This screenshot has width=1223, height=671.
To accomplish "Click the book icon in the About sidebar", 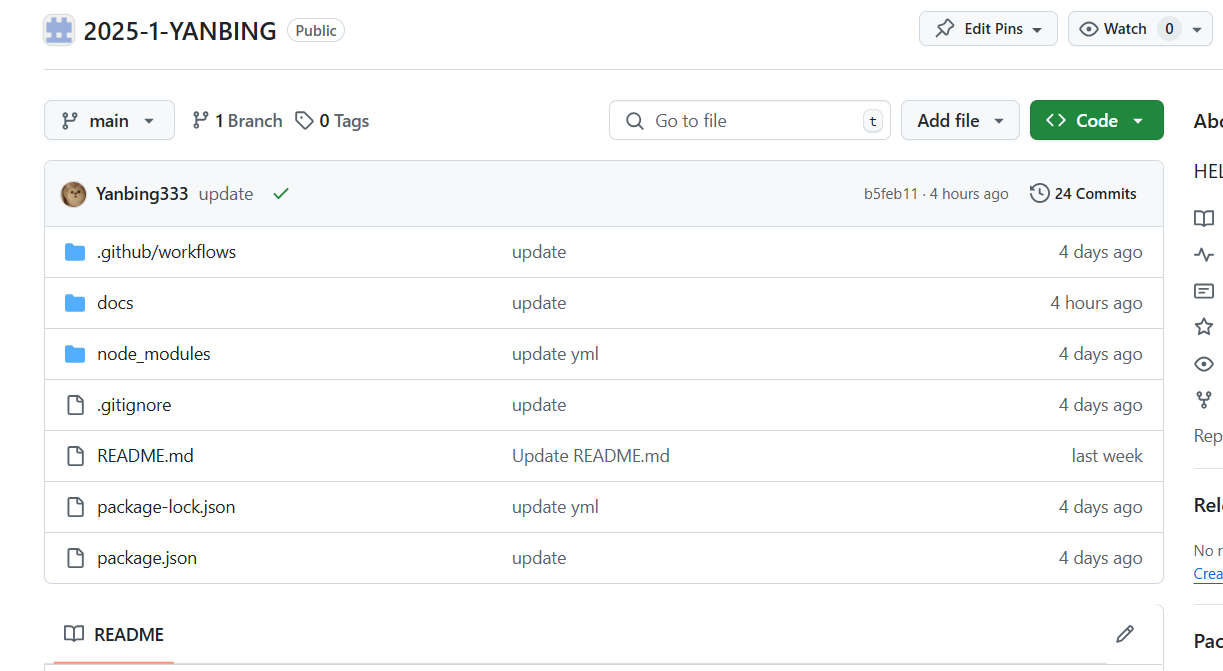I will (1204, 218).
